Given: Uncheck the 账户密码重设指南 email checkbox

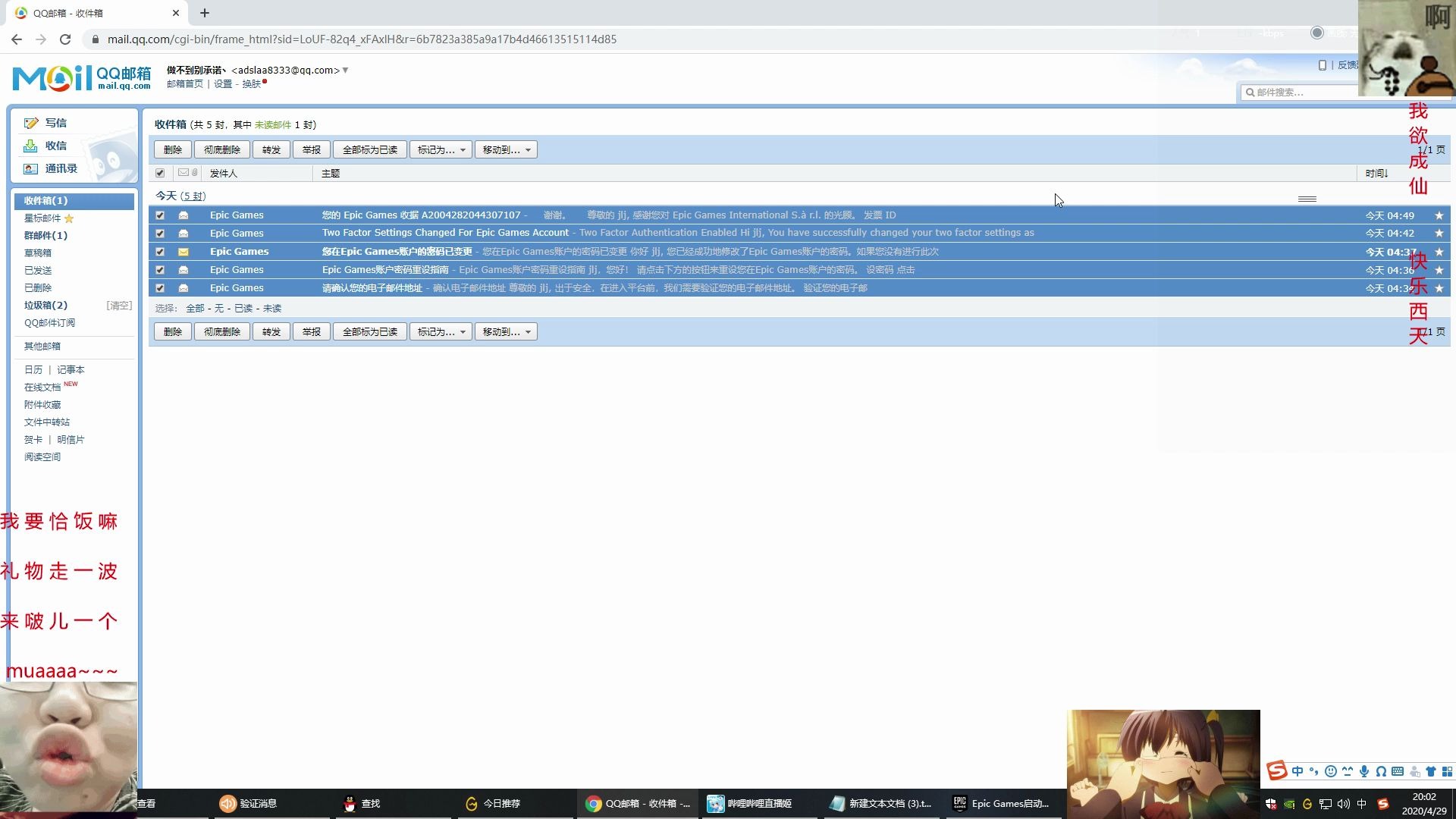Looking at the screenshot, I should (160, 270).
